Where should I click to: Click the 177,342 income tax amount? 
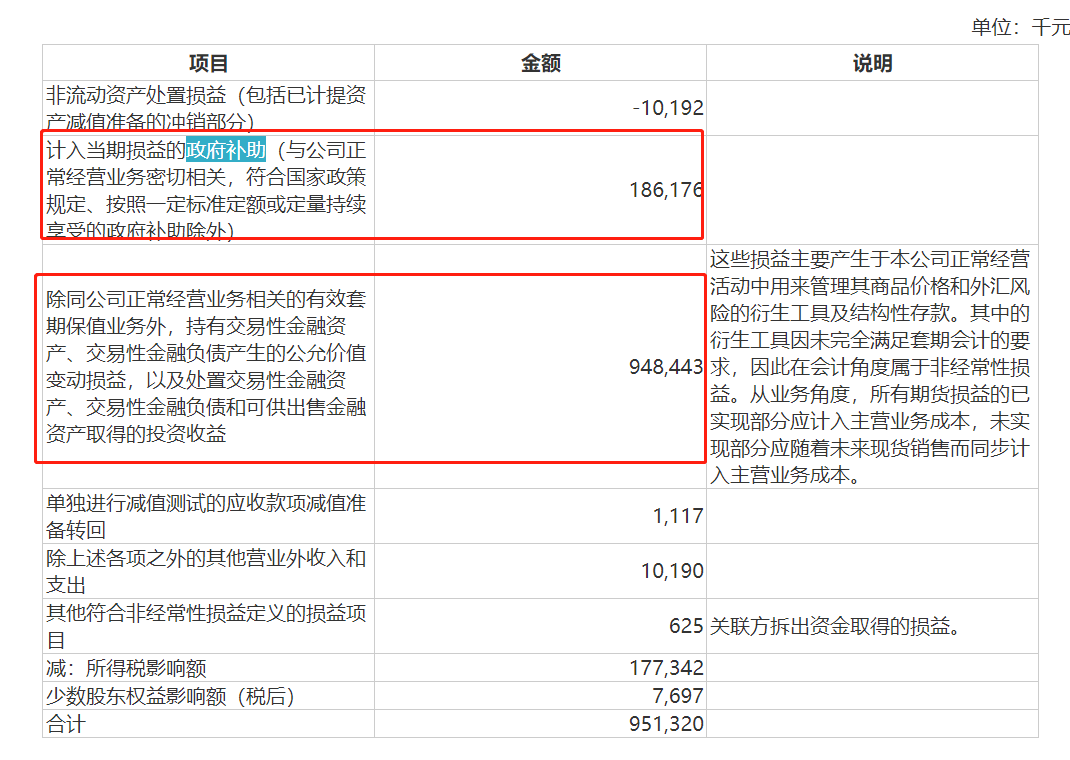coord(668,668)
